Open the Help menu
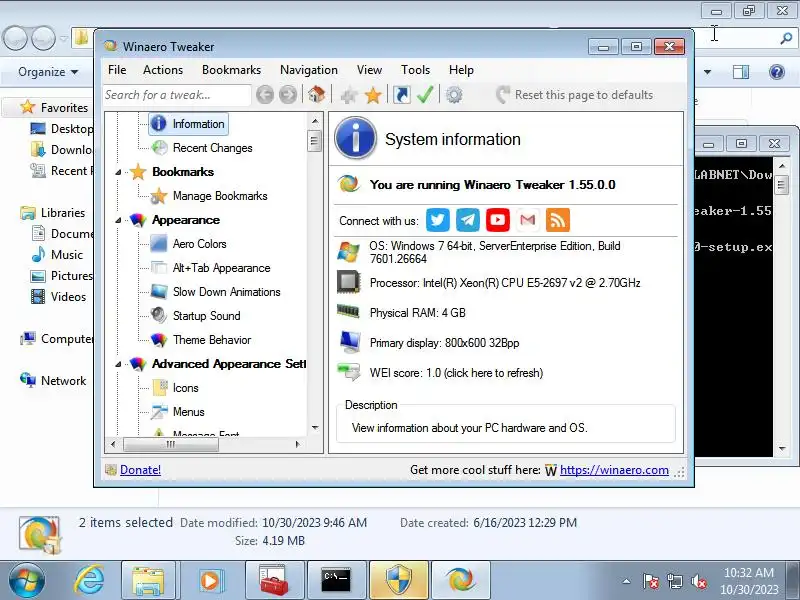This screenshot has width=800, height=600. (461, 70)
